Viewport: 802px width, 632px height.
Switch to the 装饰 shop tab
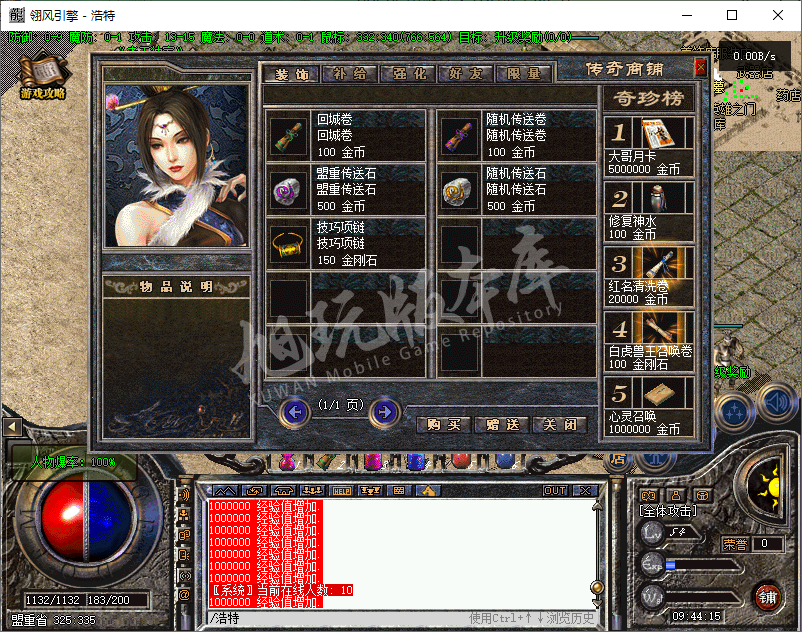(x=292, y=74)
